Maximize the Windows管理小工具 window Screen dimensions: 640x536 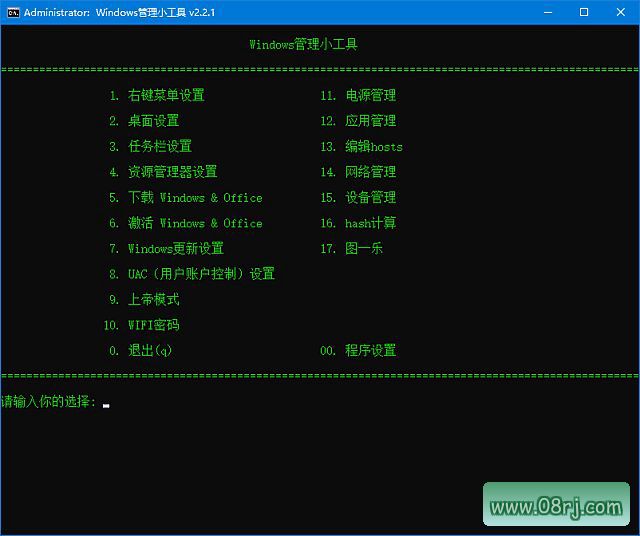click(x=584, y=12)
